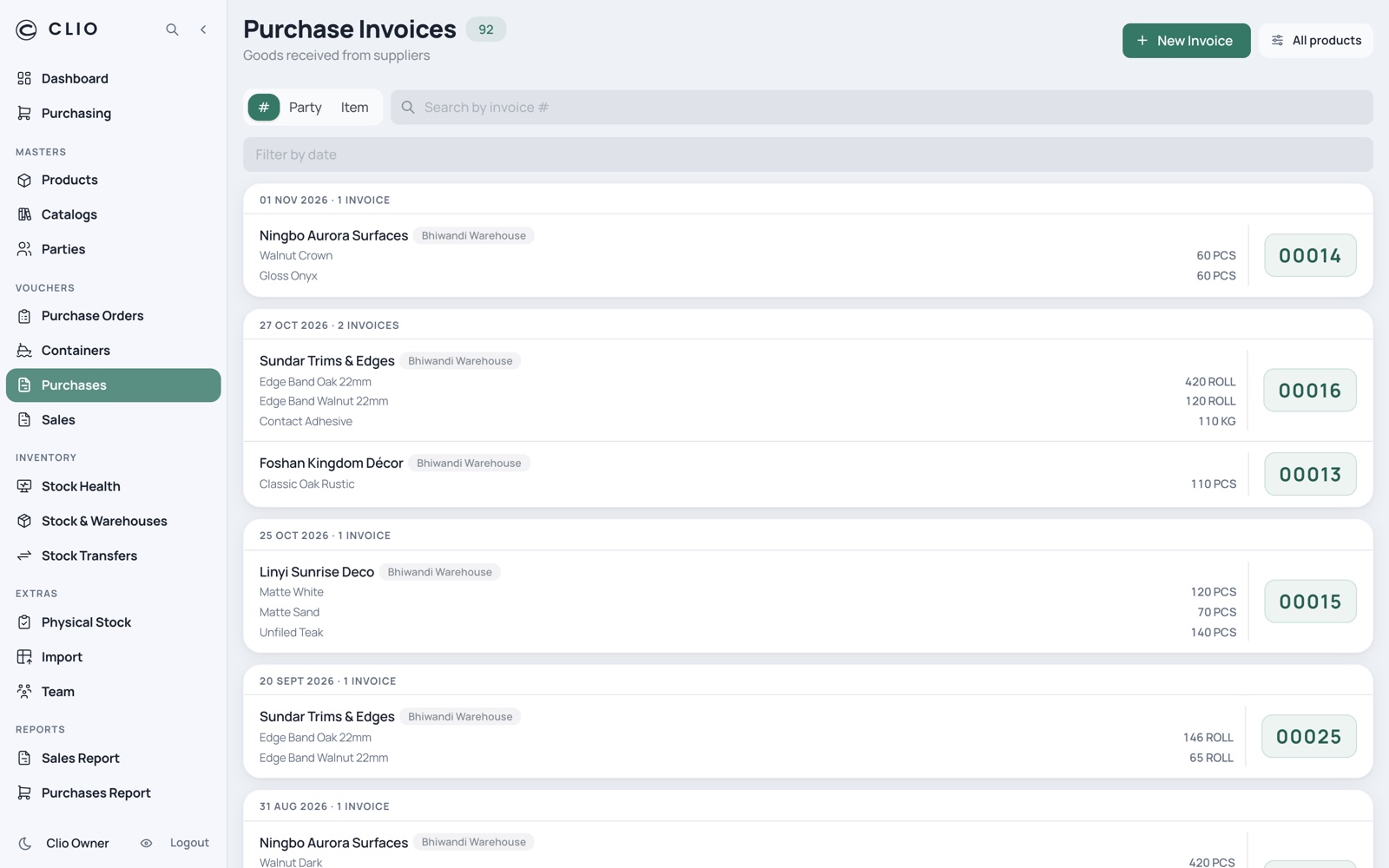Viewport: 1389px width, 868px height.
Task: Click the 92 invoice count badge
Action: pos(486,30)
